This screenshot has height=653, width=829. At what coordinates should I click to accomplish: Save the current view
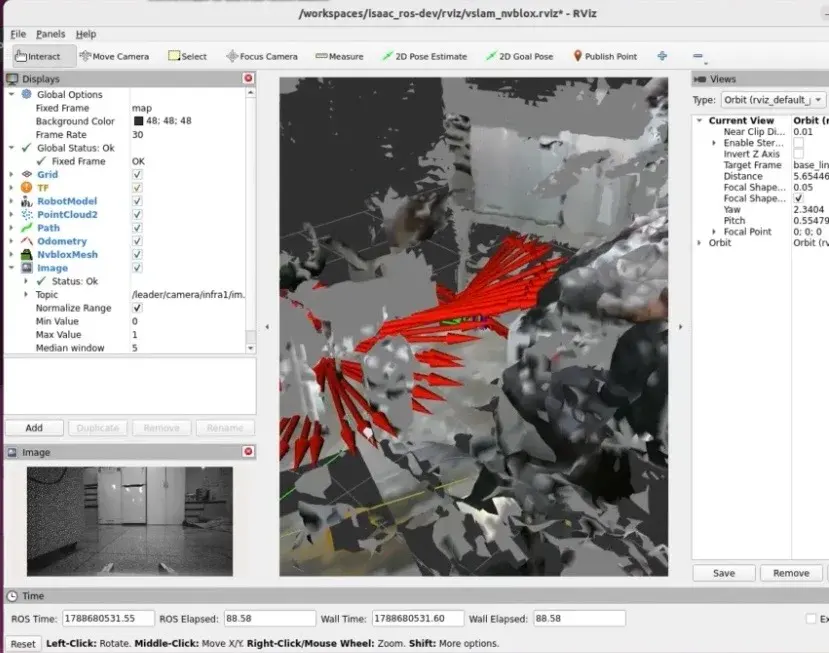724,573
